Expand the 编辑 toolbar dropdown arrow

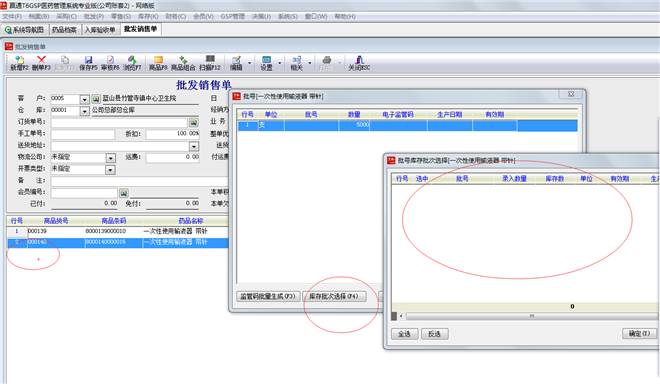[249, 63]
